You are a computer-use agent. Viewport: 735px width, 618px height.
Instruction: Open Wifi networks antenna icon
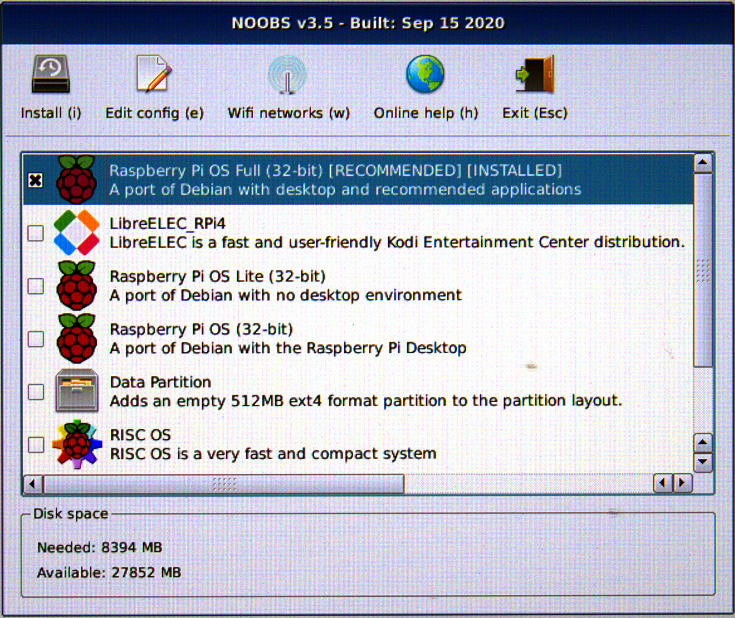[x=287, y=75]
